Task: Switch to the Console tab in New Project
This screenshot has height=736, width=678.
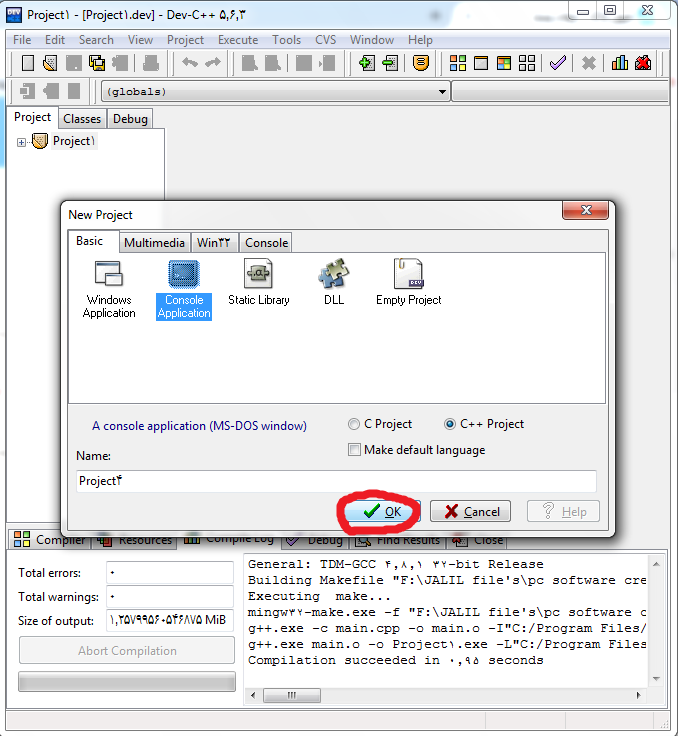Action: tap(267, 243)
